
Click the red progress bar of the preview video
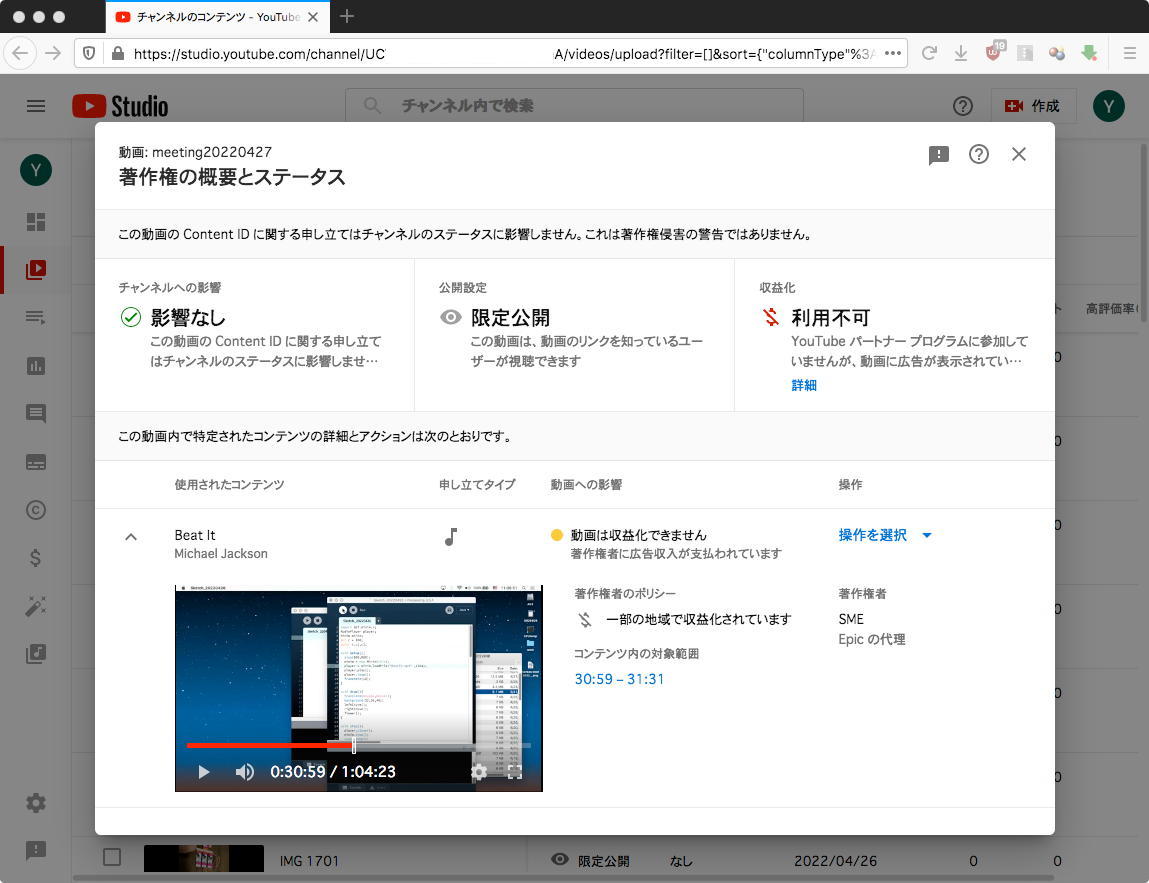269,745
